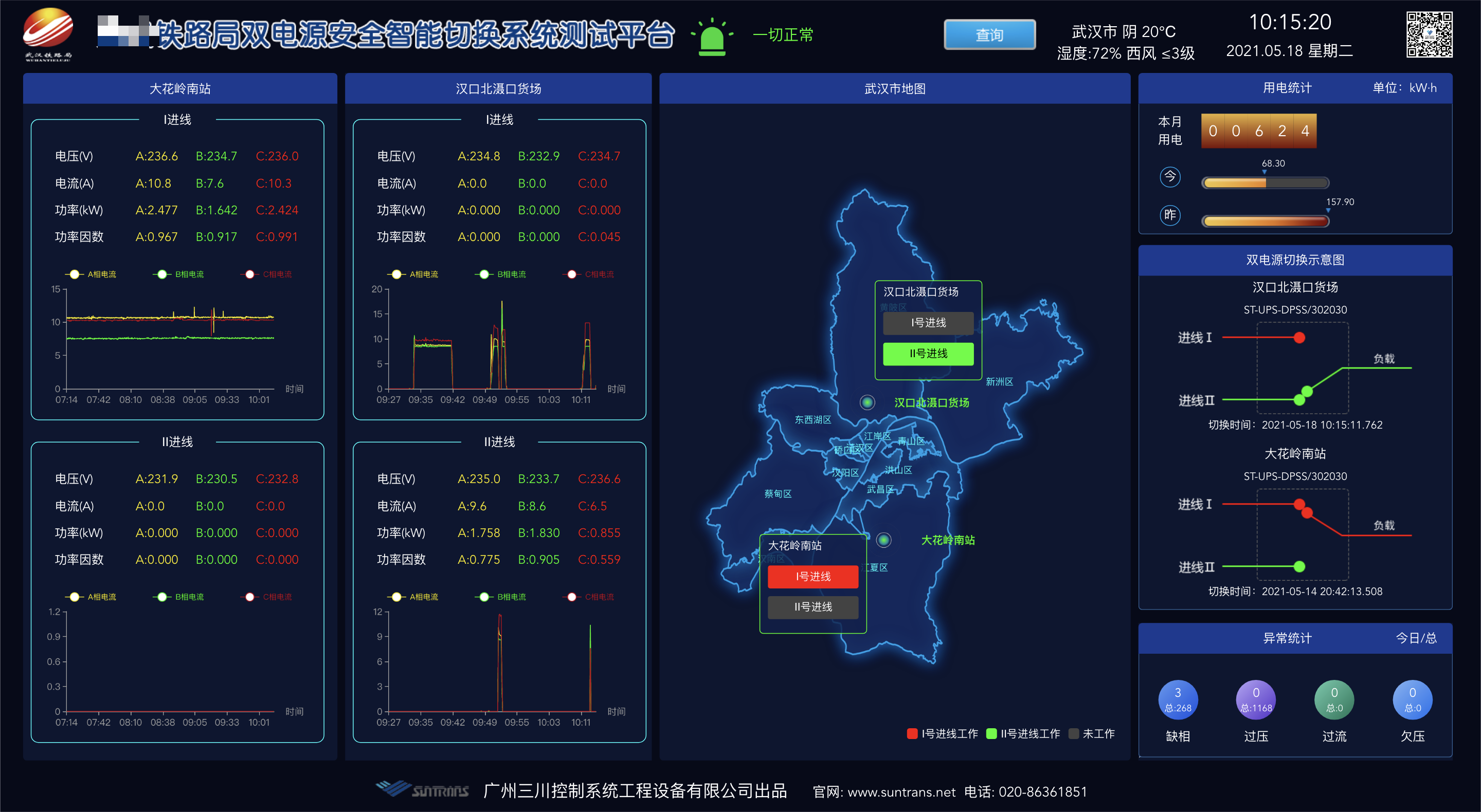Click 蔡甸区 district label on map

[778, 494]
